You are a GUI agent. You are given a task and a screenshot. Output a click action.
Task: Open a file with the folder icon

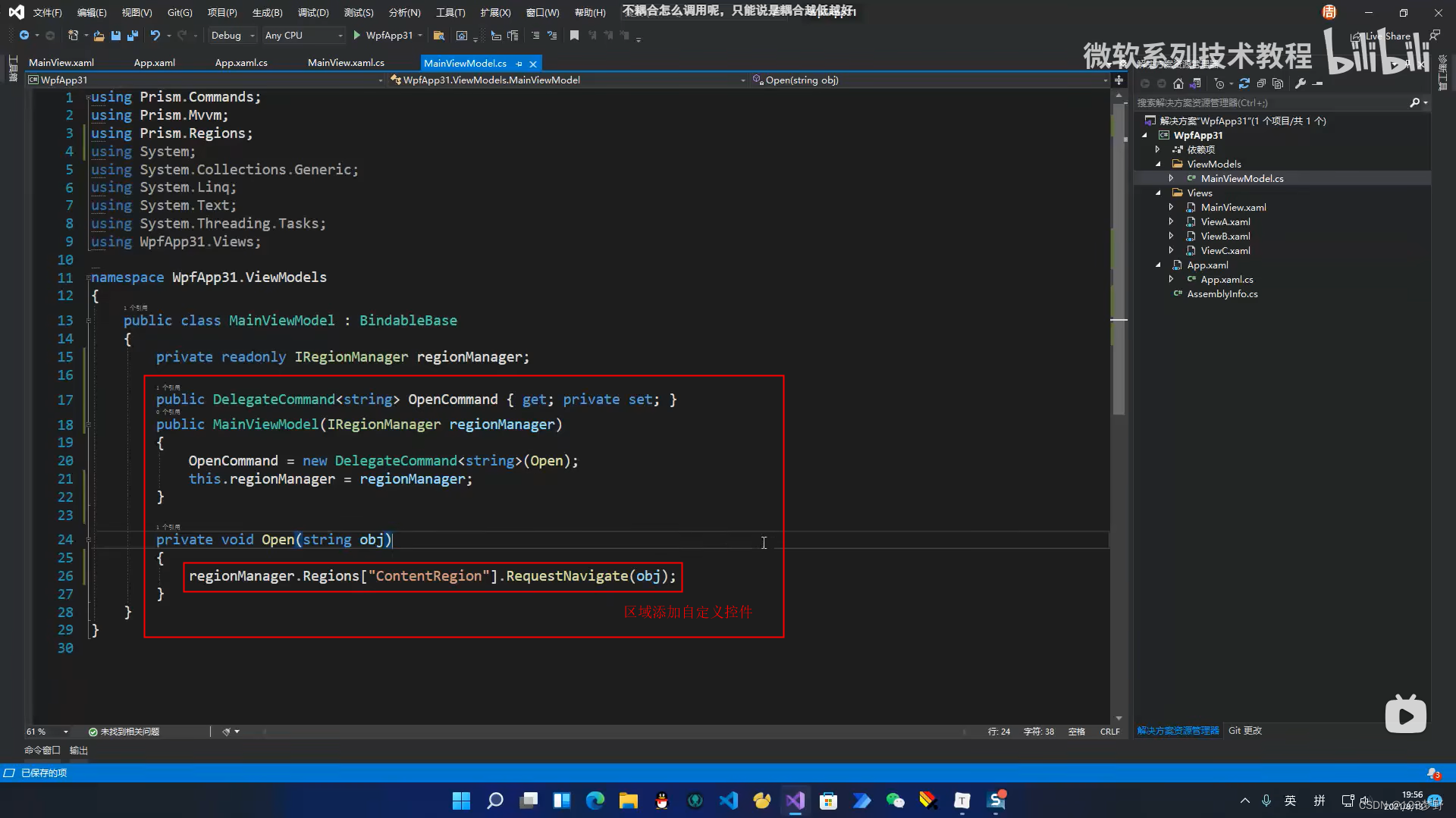99,36
